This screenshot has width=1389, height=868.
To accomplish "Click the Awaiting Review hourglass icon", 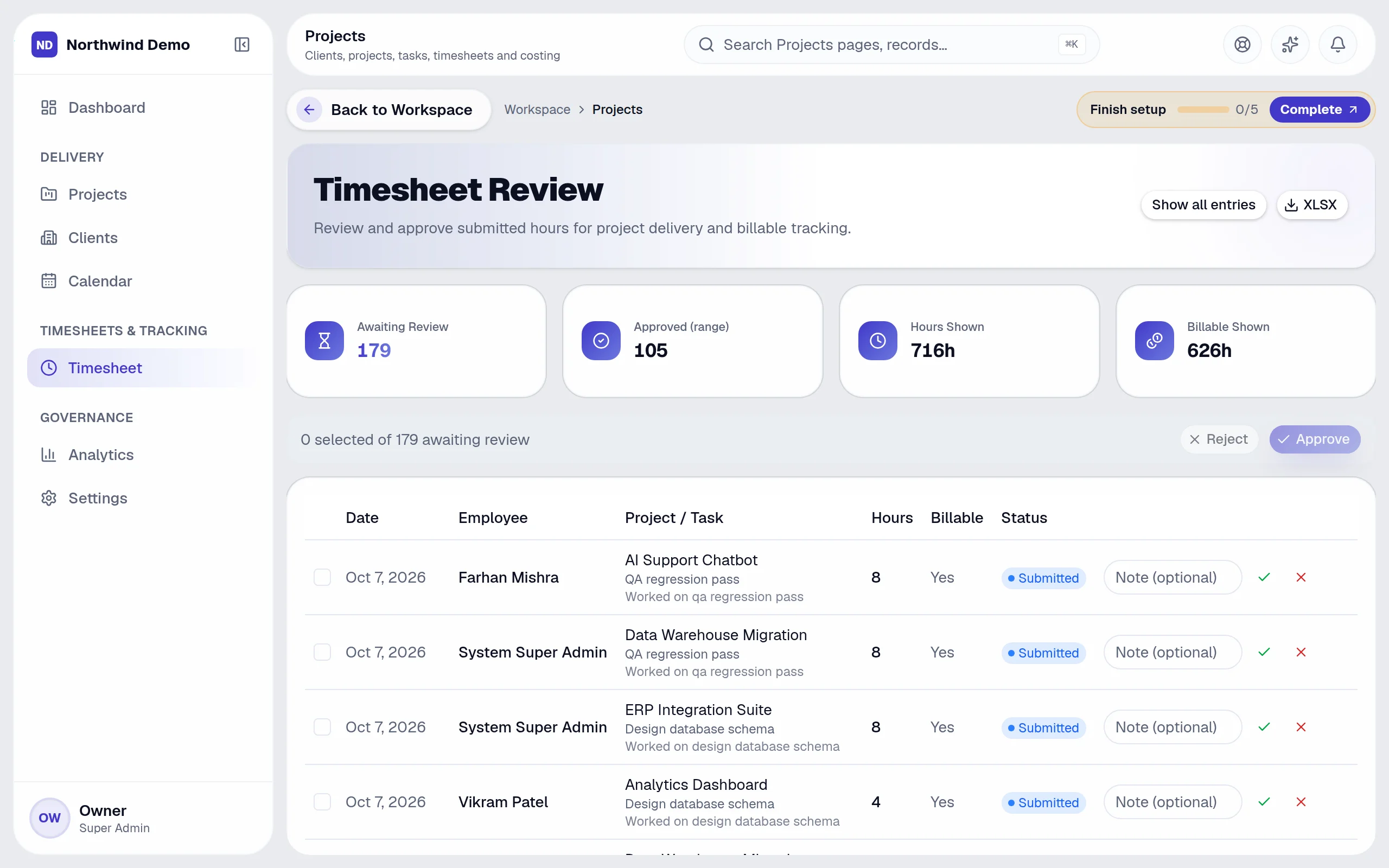I will click(x=324, y=341).
